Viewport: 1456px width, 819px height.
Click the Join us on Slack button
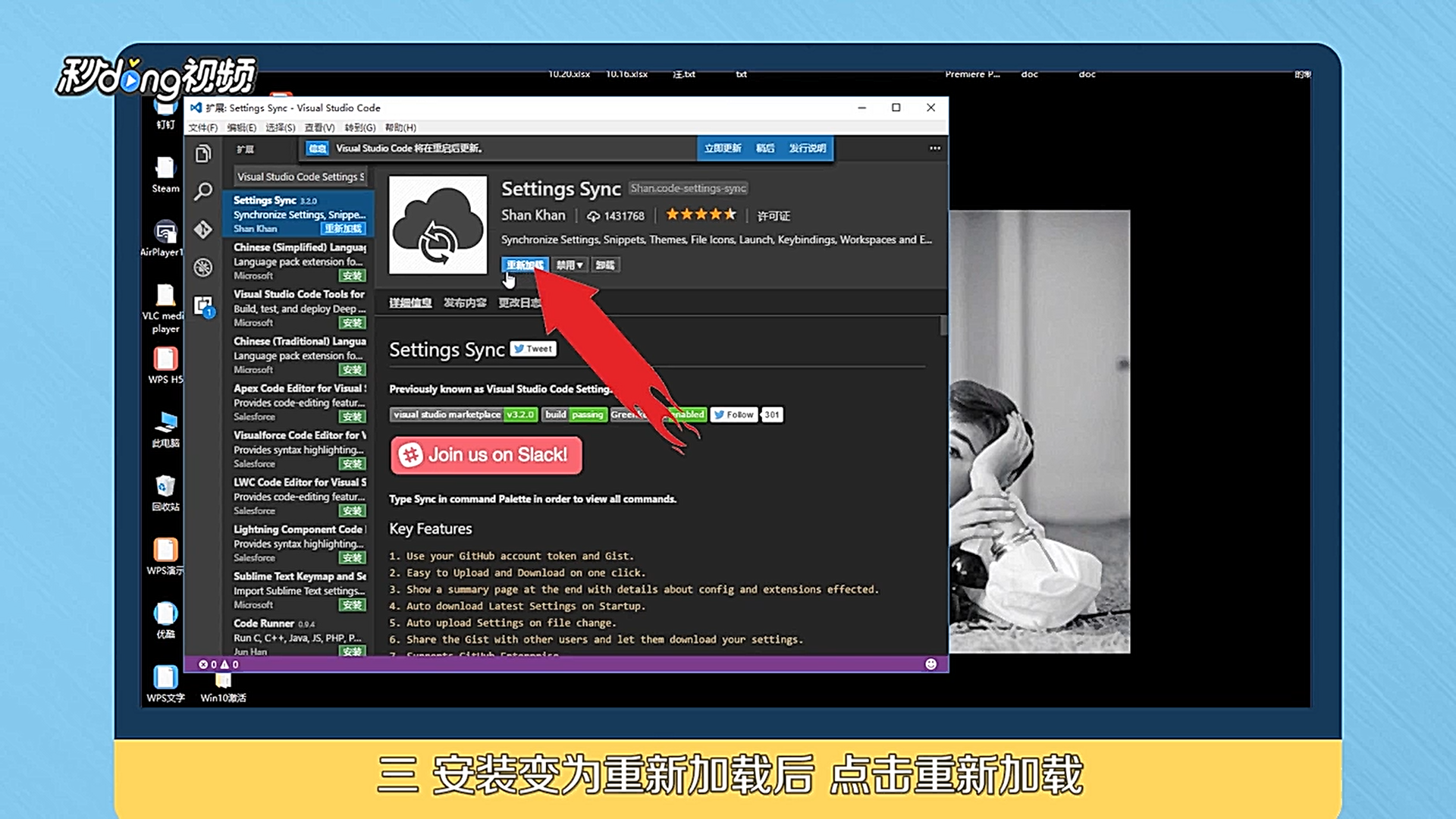tap(486, 455)
